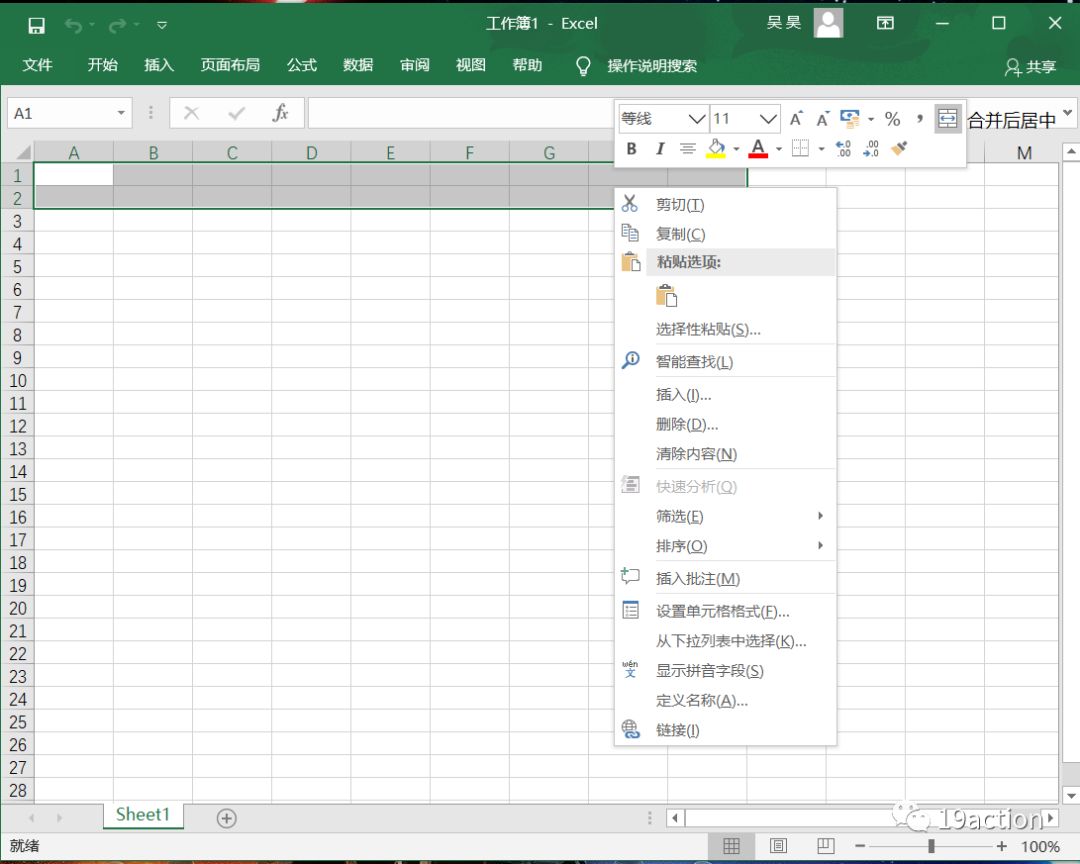
Task: Toggle italic in mini toolbar
Action: click(659, 148)
